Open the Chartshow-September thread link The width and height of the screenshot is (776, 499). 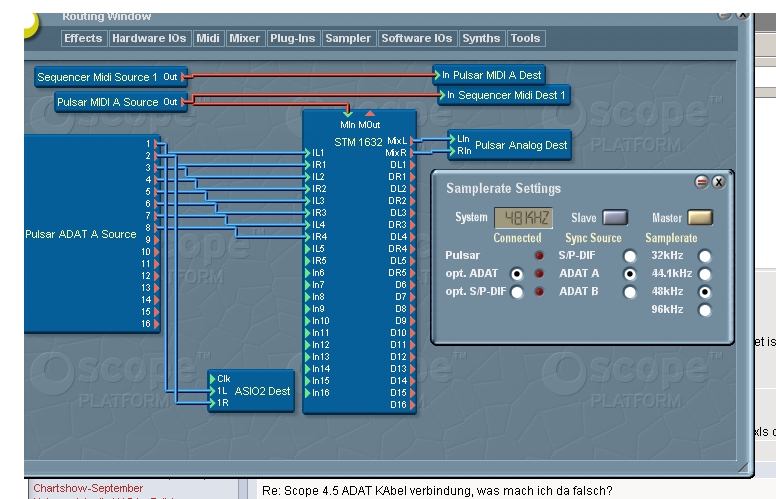tap(88, 488)
